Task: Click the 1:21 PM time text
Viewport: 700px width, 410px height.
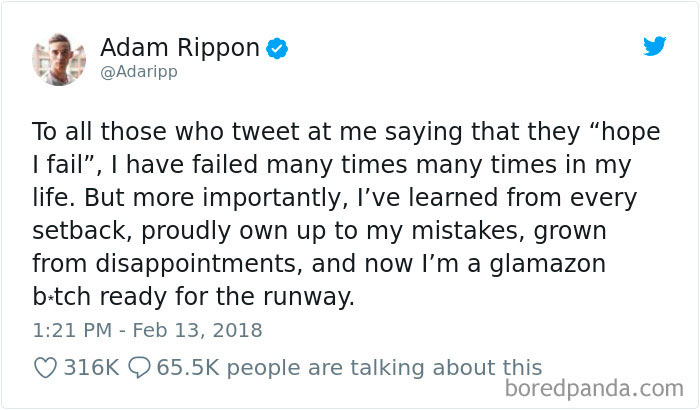Action: pyautogui.click(x=72, y=331)
